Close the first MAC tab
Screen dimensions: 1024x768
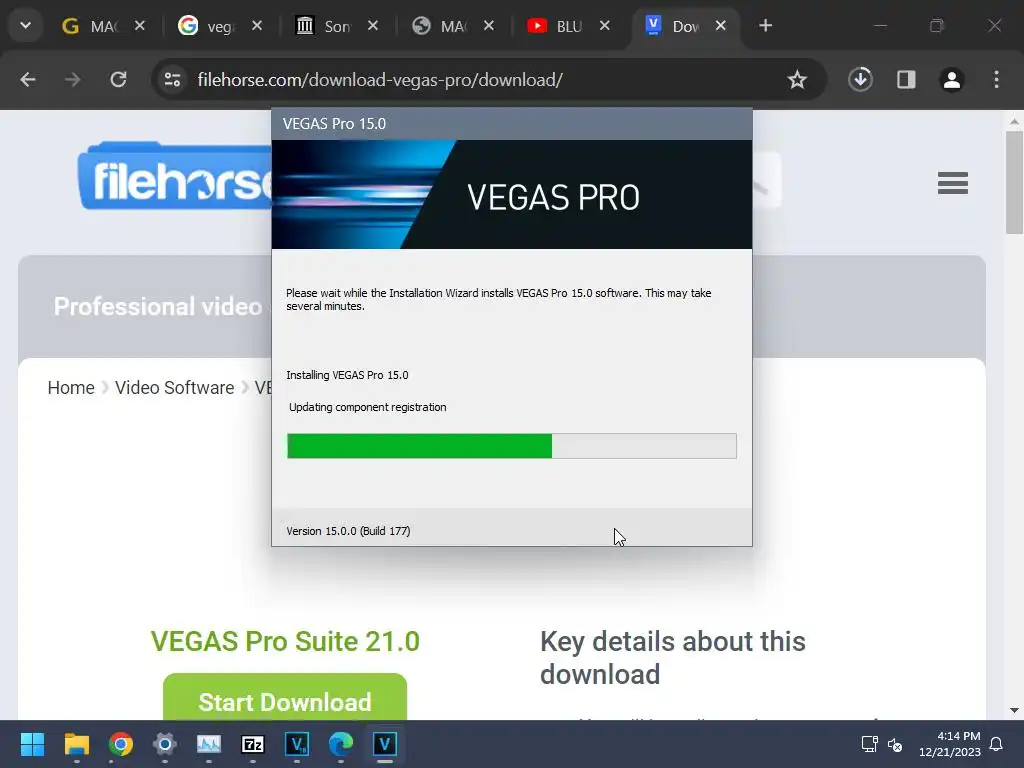(140, 25)
